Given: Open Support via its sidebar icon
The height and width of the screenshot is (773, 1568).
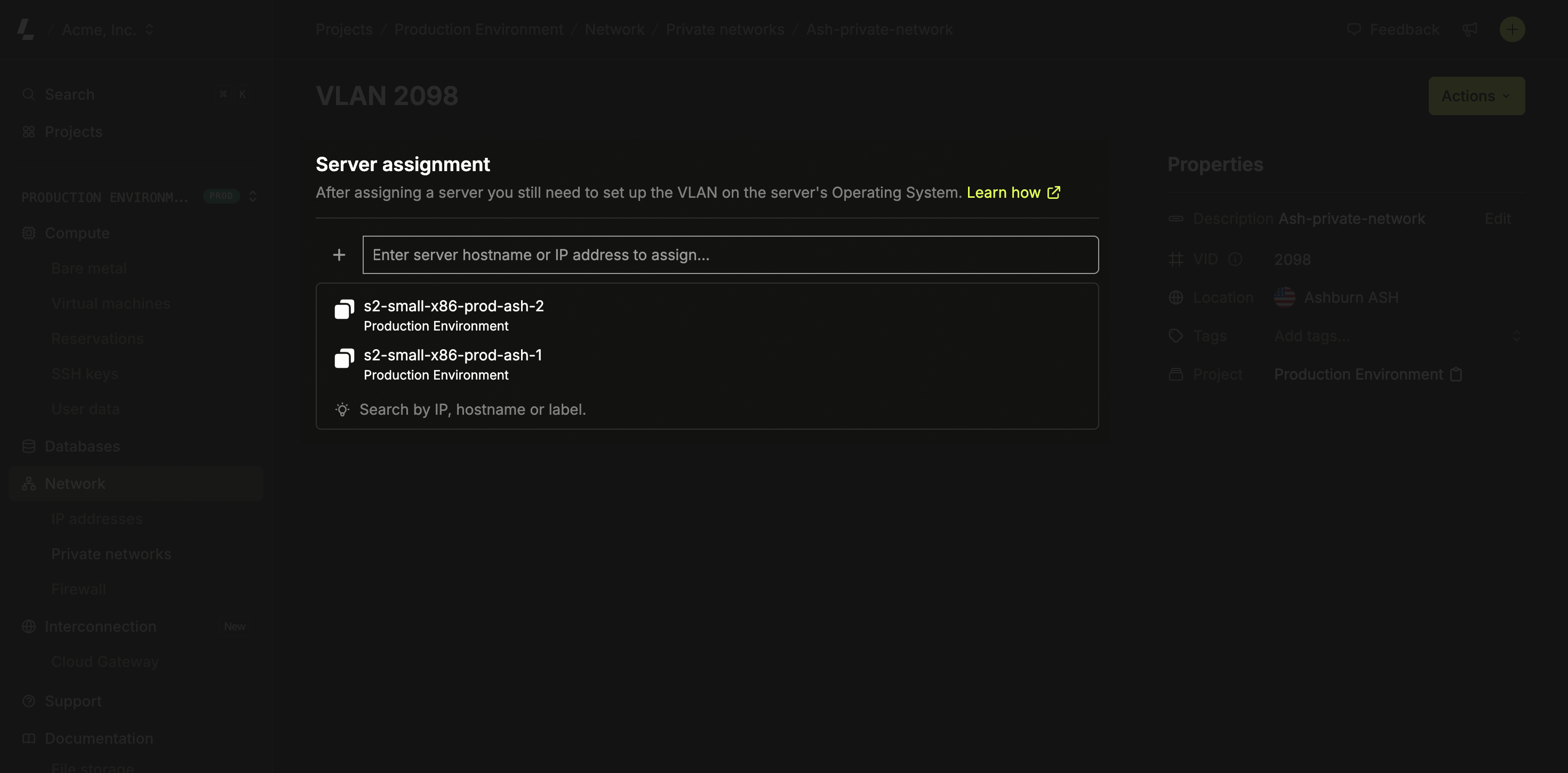Looking at the screenshot, I should (28, 700).
